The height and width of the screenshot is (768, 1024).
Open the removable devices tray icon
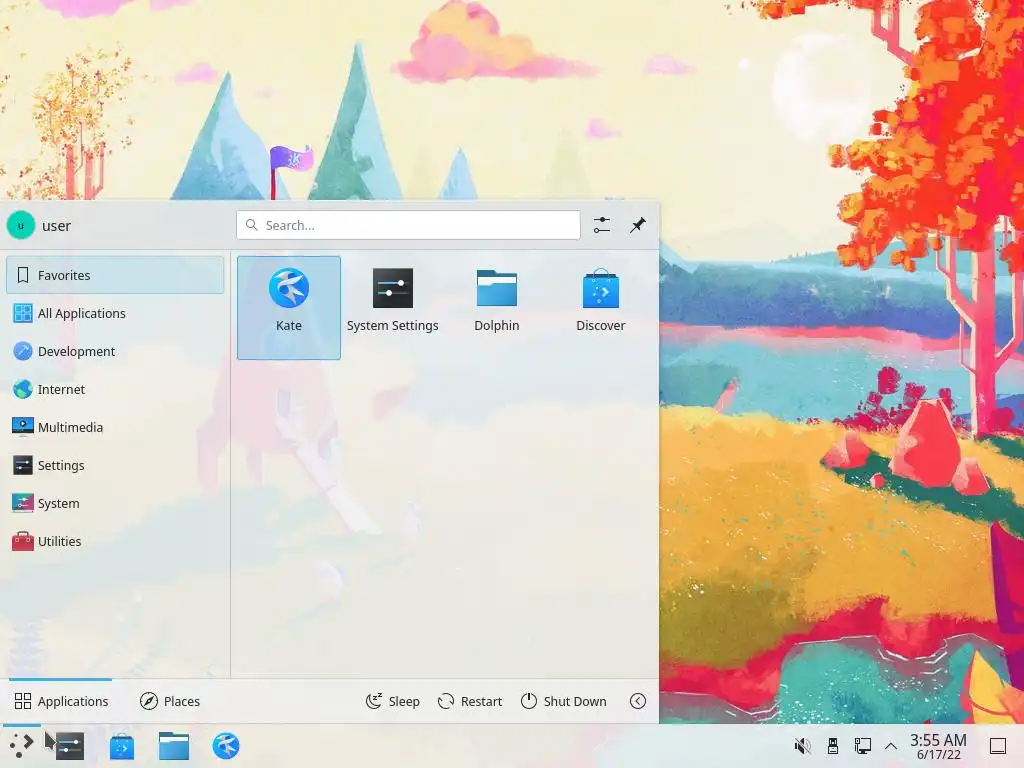[x=833, y=746]
